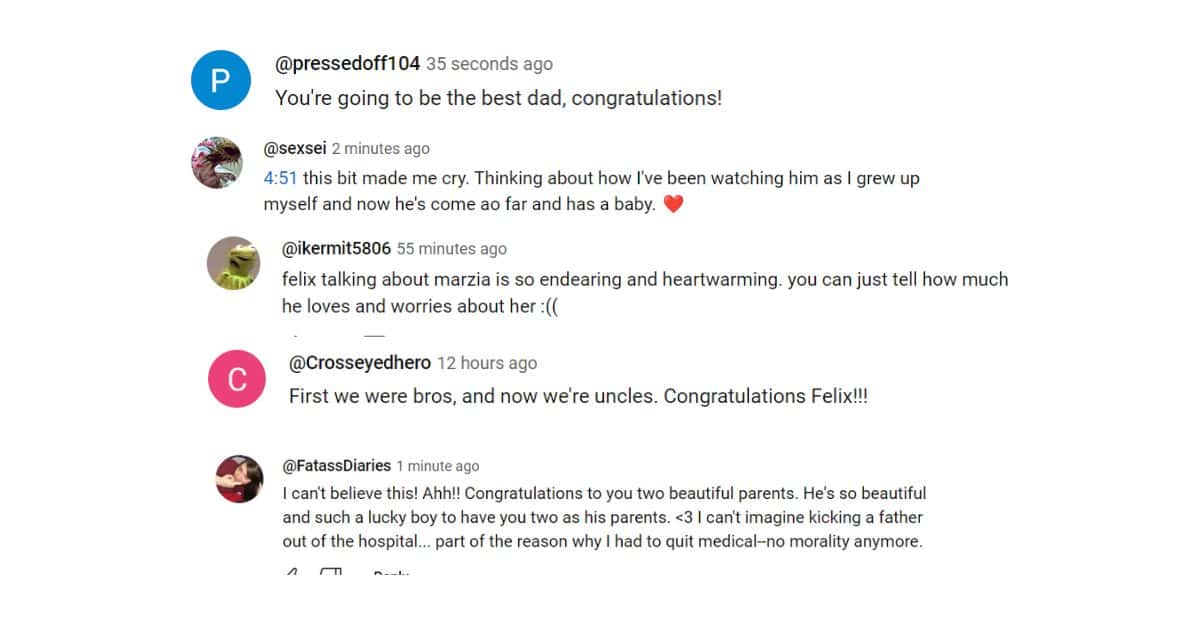This screenshot has height=630, width=1200.
Task: Open FatassDiaries' profile avatar
Action: click(239, 479)
